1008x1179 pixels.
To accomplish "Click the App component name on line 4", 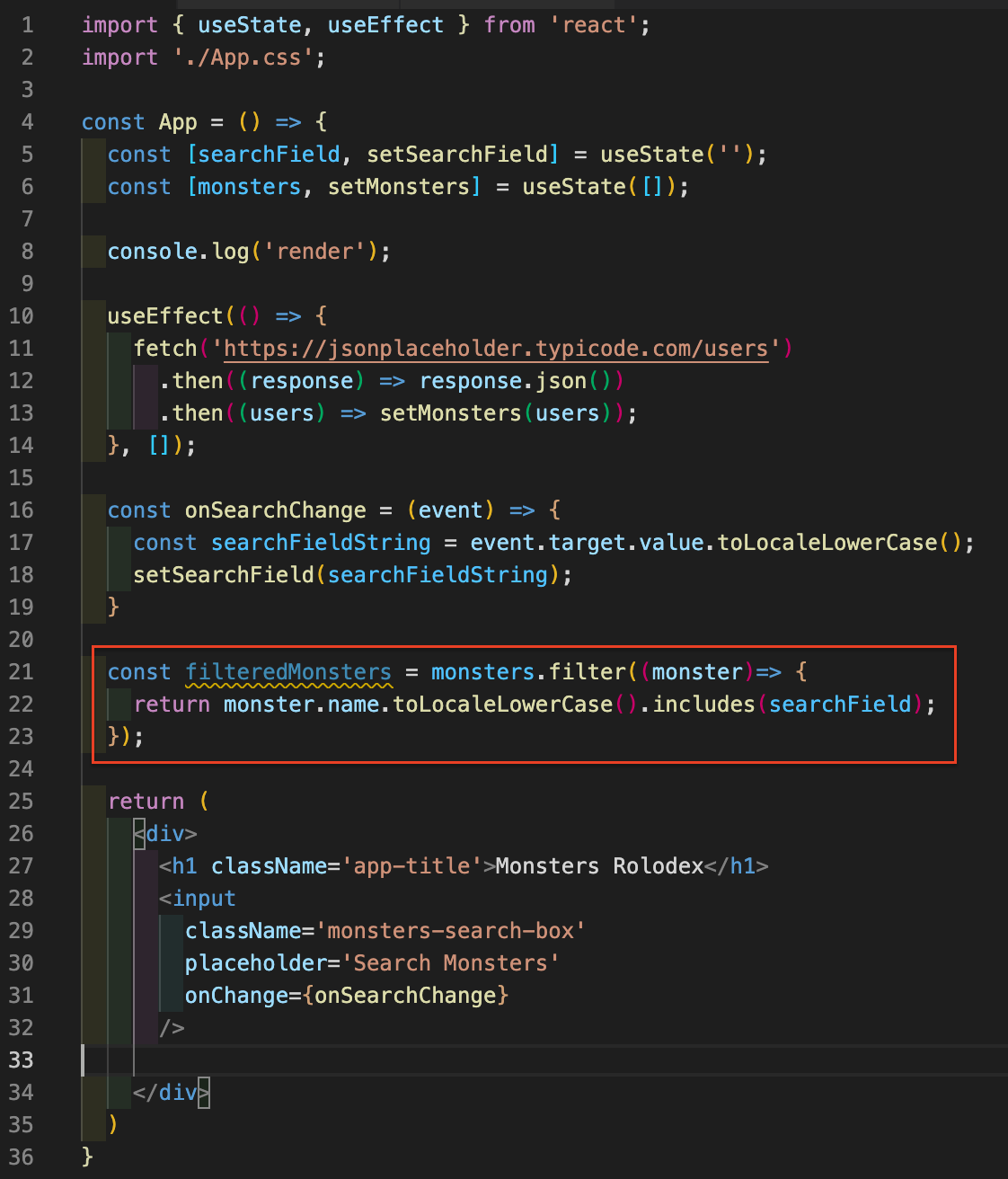I will click(x=178, y=122).
